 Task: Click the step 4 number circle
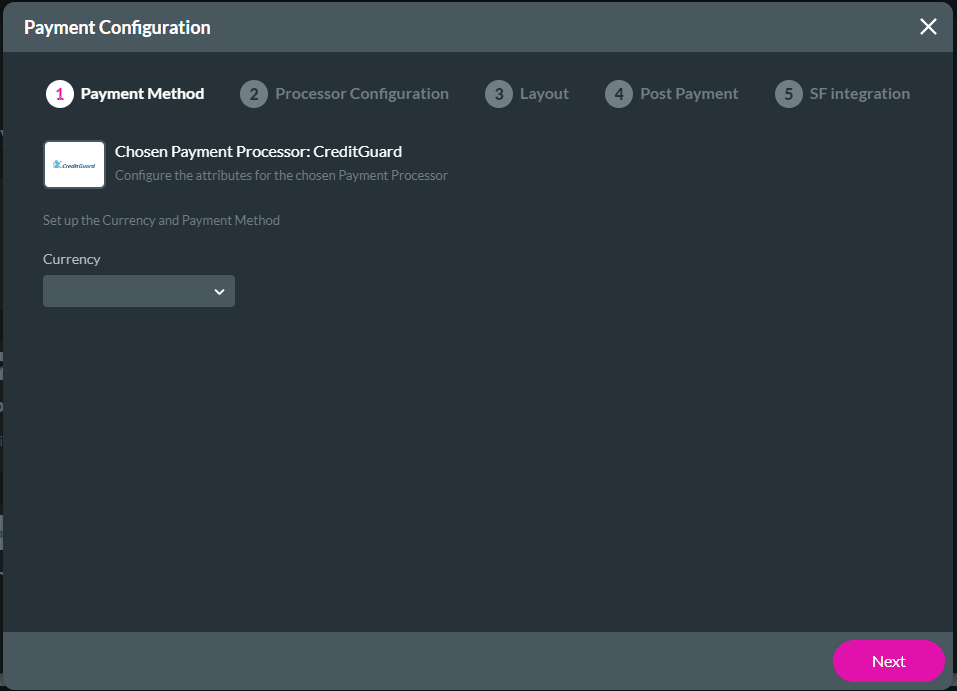(x=619, y=94)
